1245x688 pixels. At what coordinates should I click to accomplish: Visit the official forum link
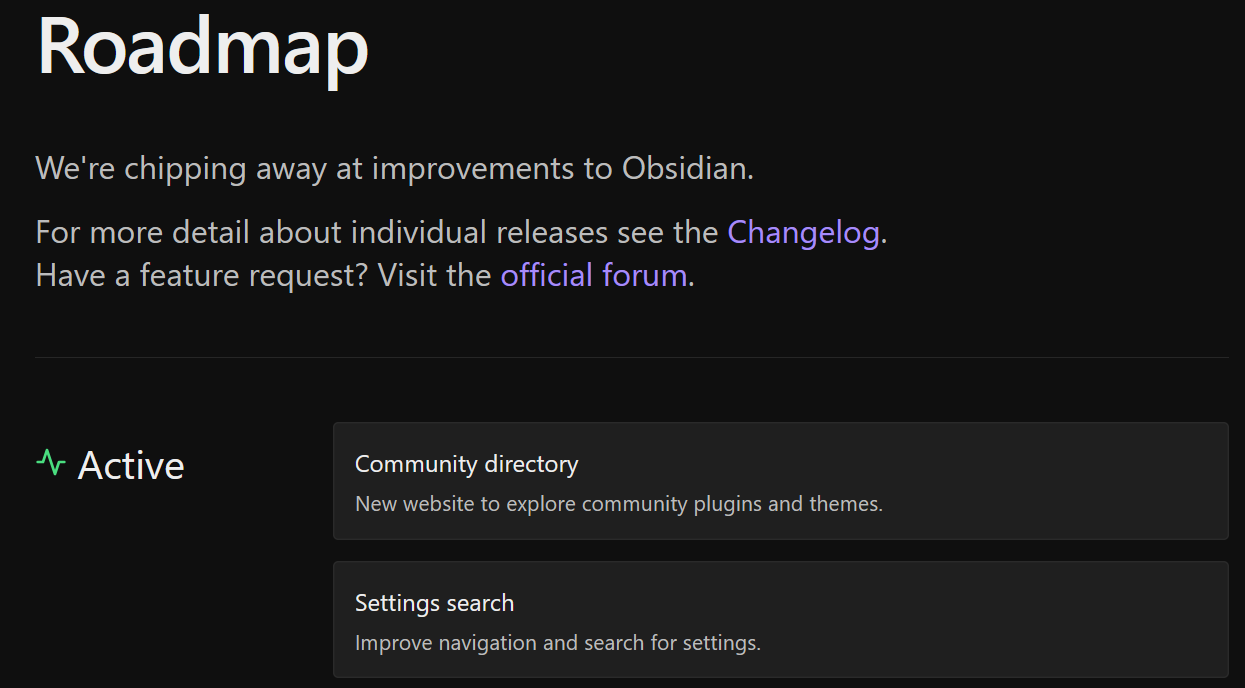(593, 275)
